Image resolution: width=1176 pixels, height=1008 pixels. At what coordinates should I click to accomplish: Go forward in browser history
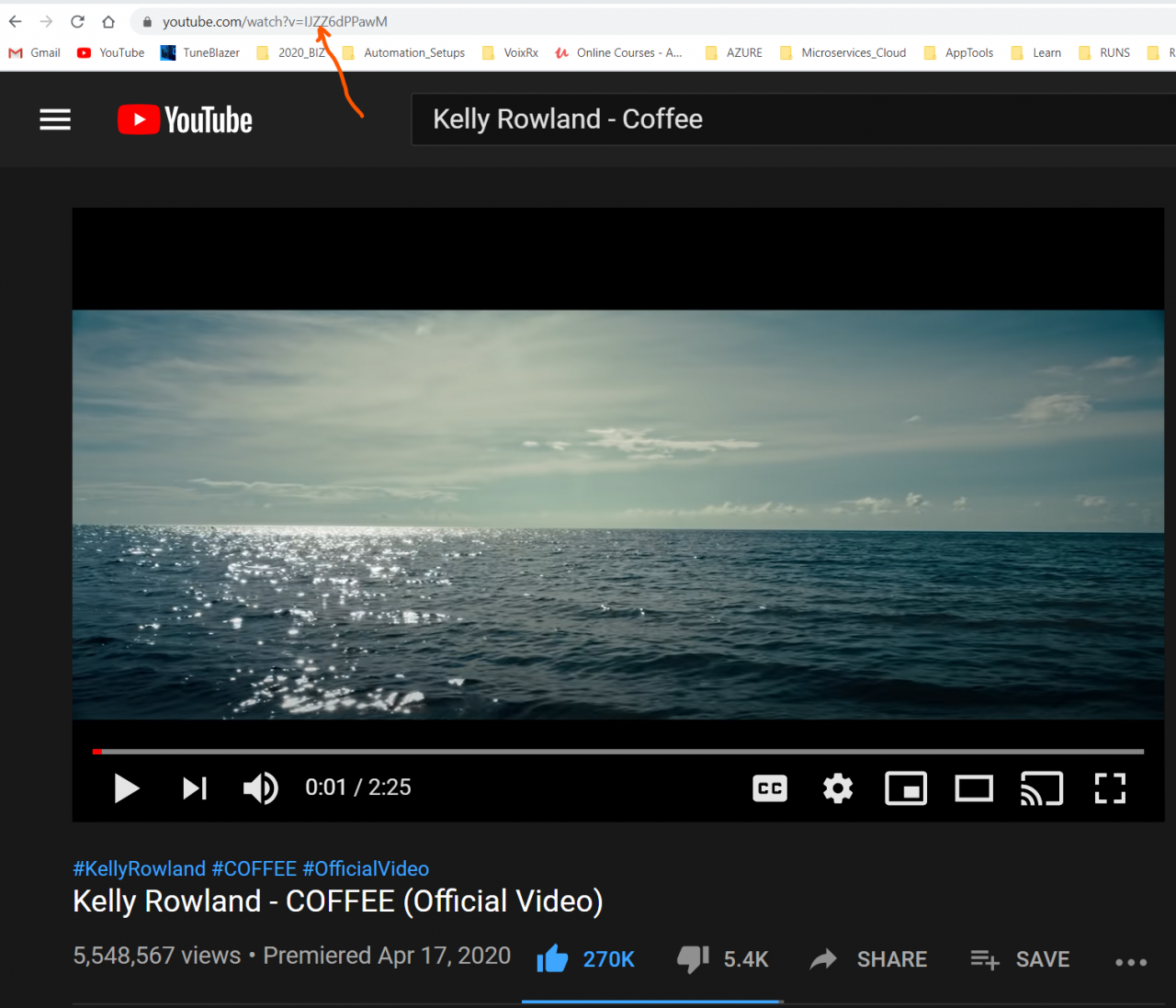[47, 21]
